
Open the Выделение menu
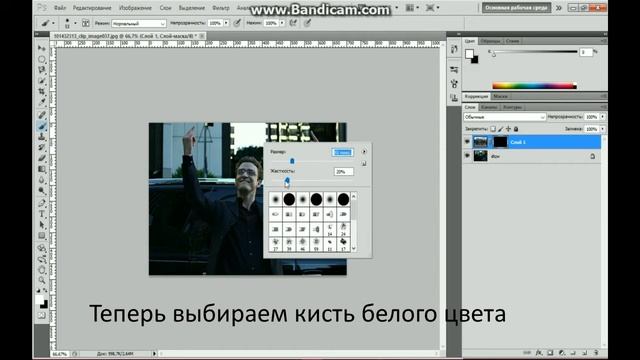pyautogui.click(x=191, y=8)
